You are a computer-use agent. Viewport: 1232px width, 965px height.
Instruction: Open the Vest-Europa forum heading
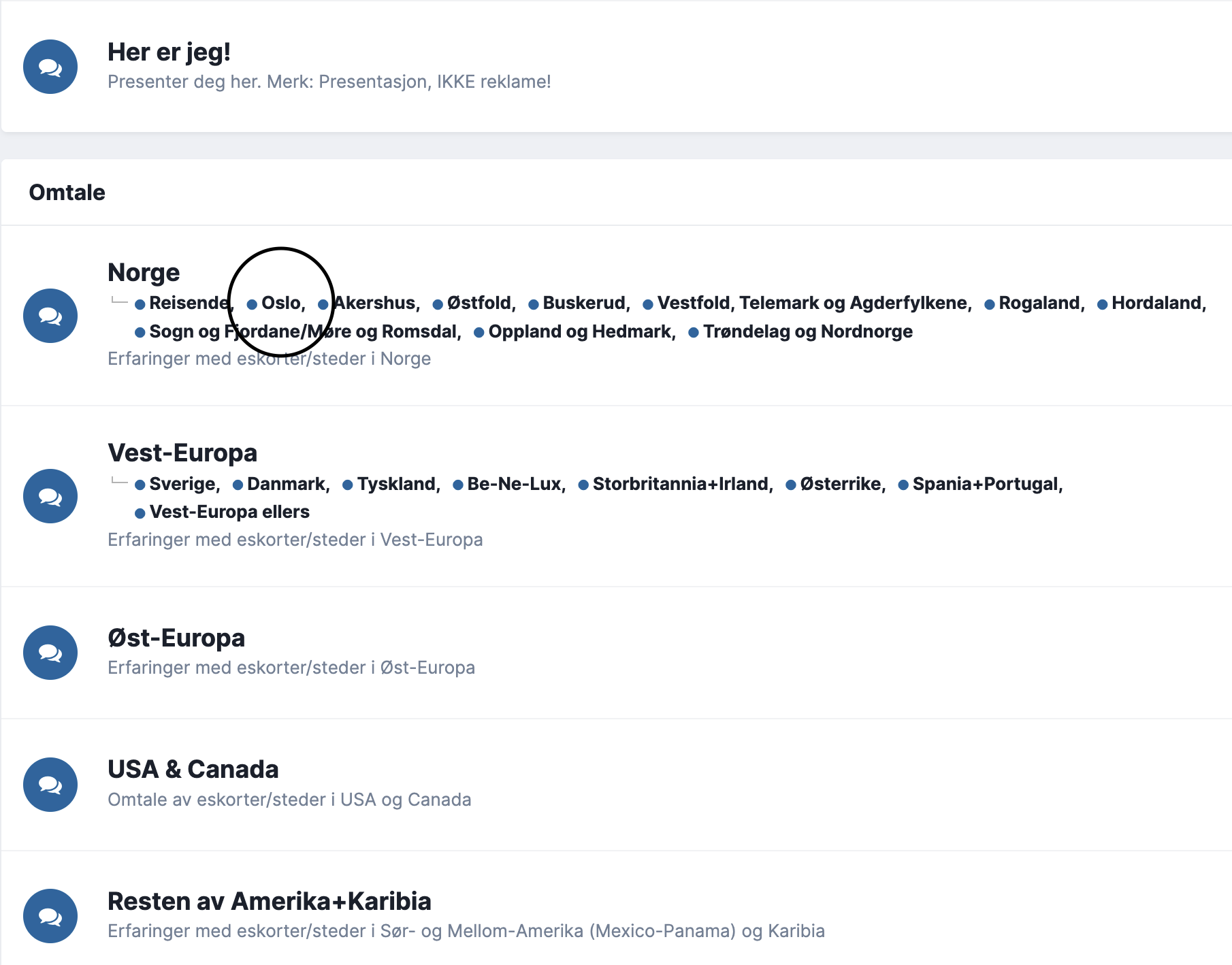(x=182, y=453)
